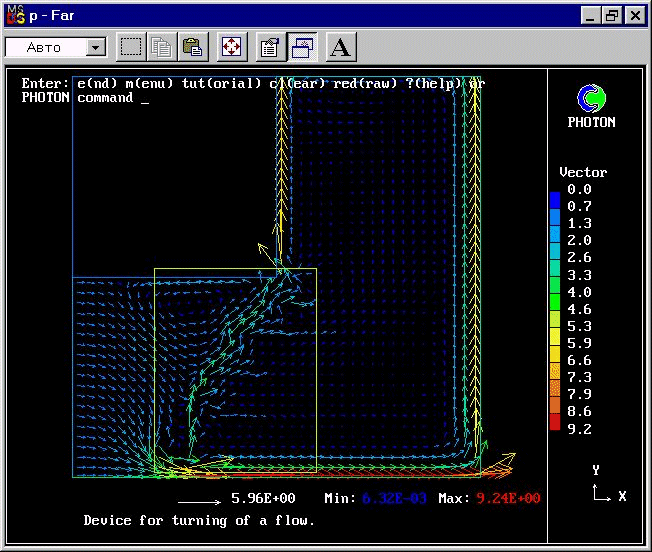Toggle the Background windows toolbar button

(x=301, y=47)
